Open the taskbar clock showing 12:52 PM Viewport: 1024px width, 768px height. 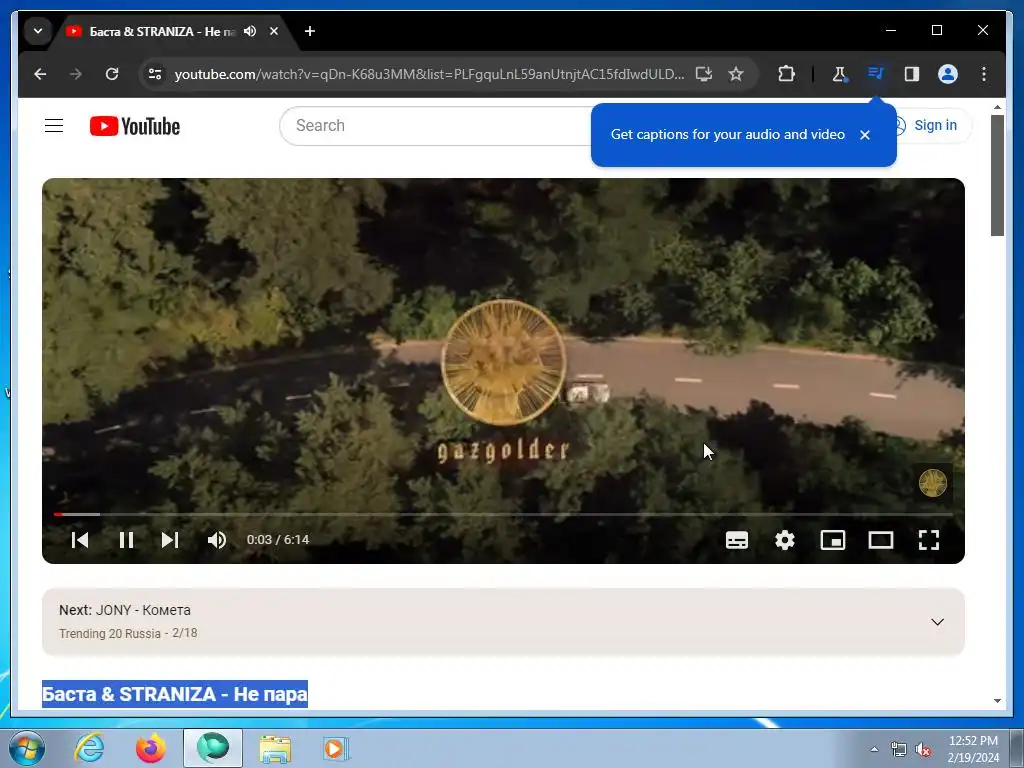[973, 749]
